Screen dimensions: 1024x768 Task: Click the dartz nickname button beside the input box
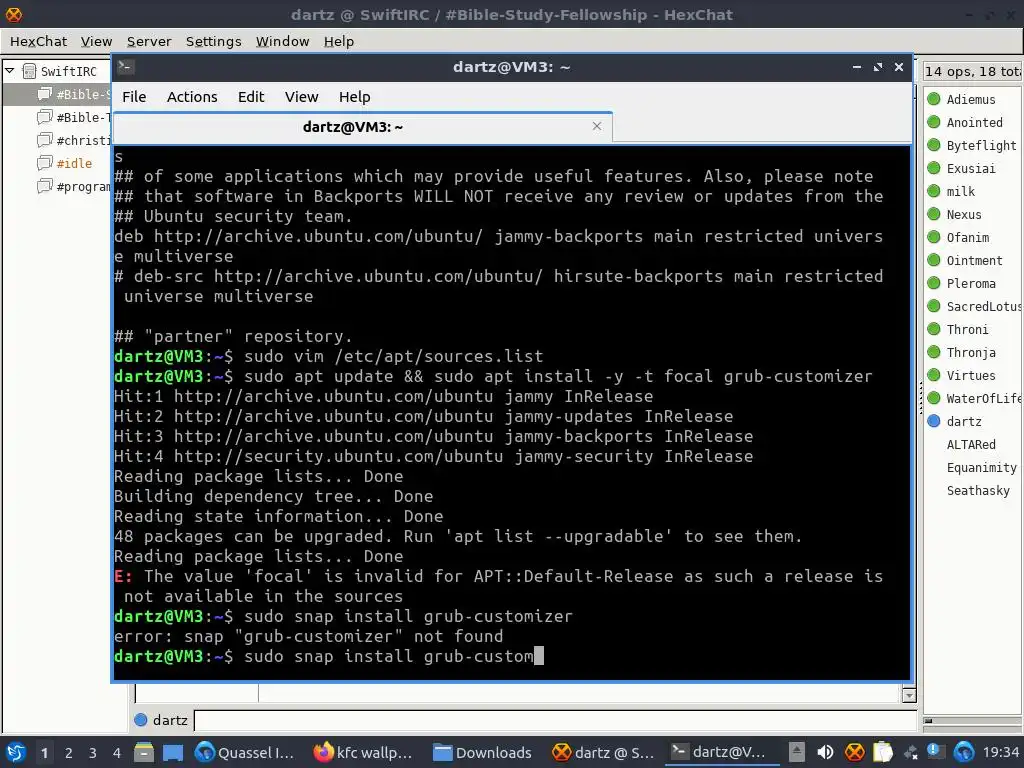[161, 720]
